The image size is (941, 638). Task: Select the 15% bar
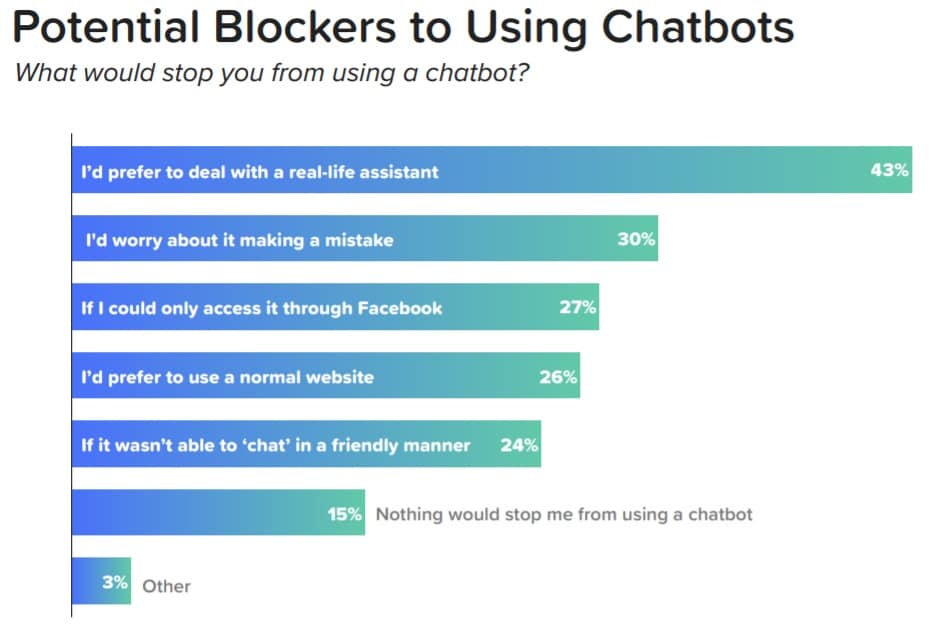[218, 512]
